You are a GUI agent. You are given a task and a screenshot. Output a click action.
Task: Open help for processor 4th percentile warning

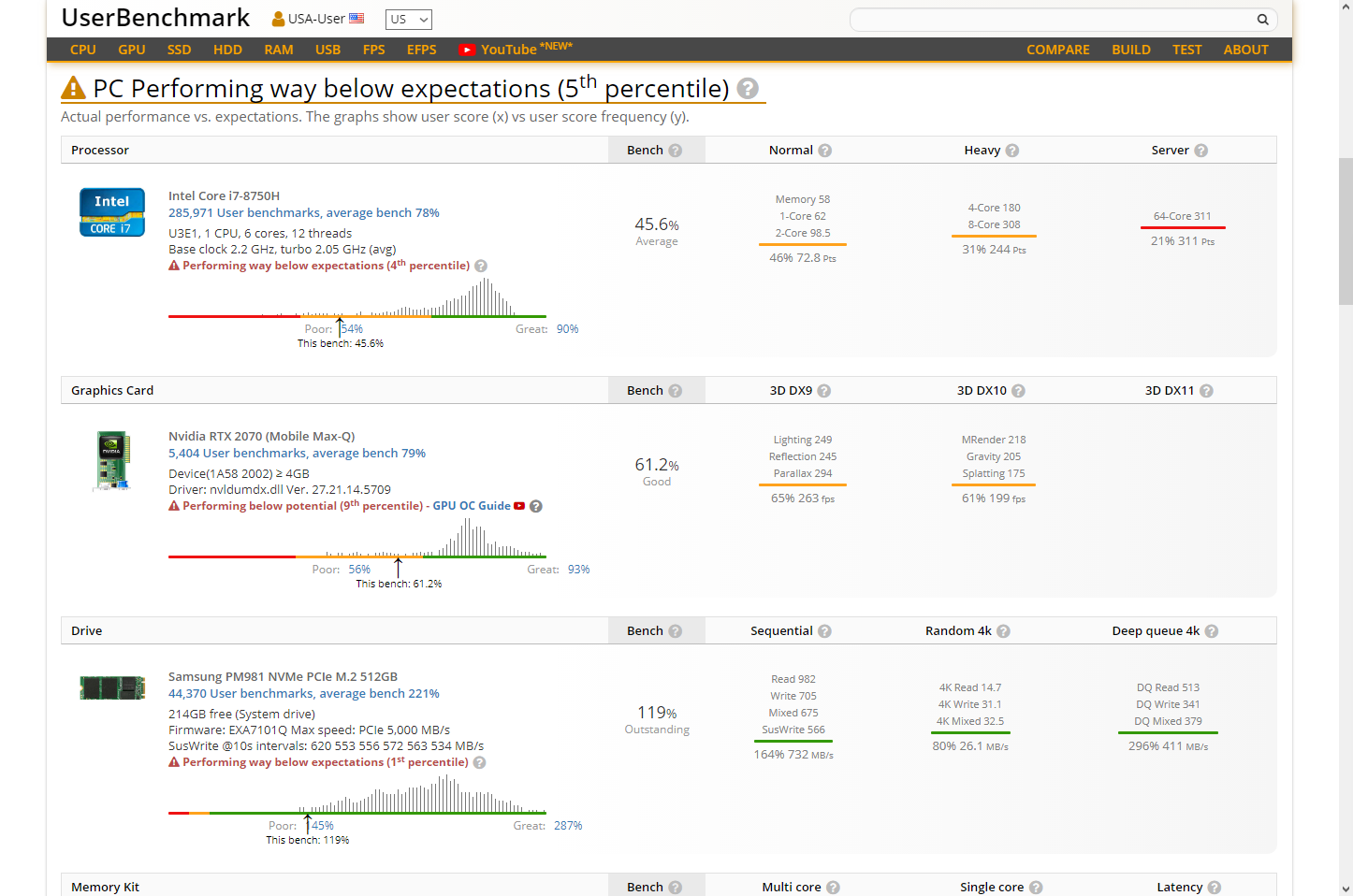481,266
